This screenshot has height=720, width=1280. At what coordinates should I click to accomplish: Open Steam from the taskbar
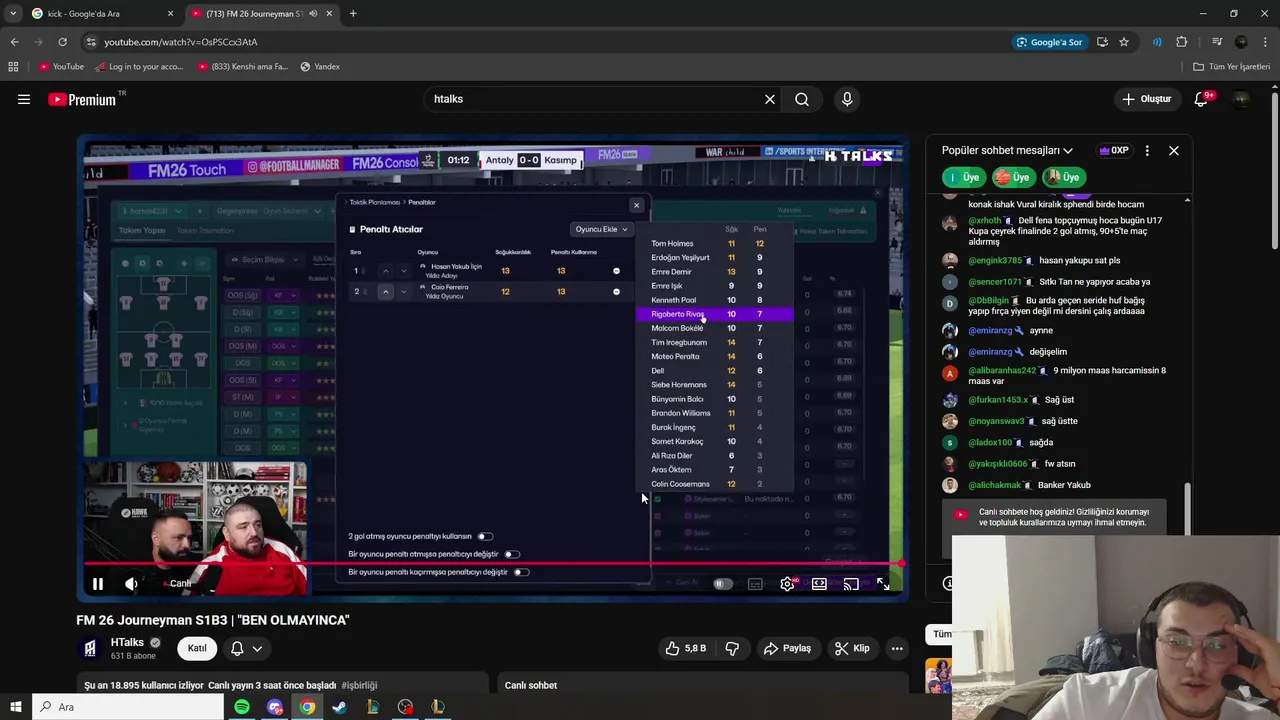pyautogui.click(x=340, y=707)
